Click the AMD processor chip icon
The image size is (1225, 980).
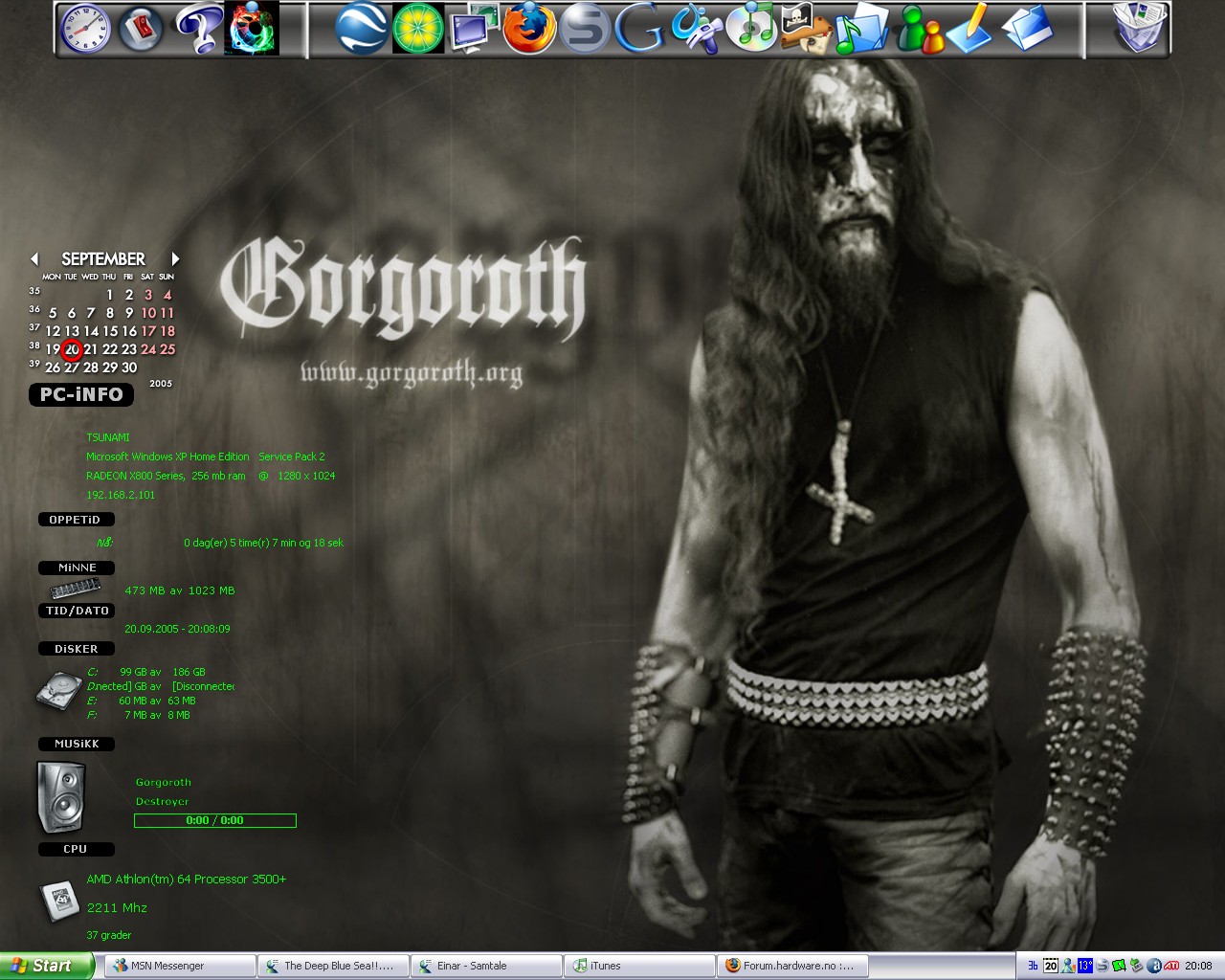(59, 902)
